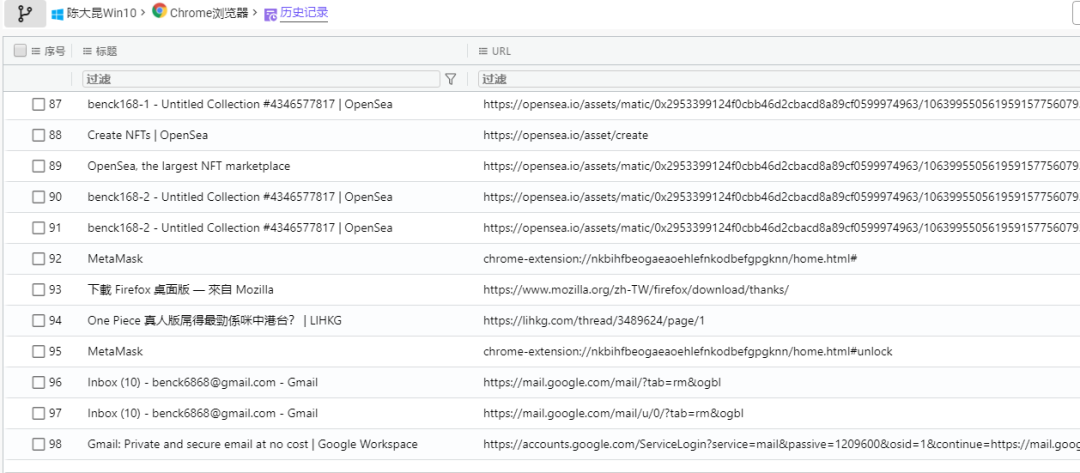Check the box for row 92
The image size is (1080, 473).
[x=39, y=259]
